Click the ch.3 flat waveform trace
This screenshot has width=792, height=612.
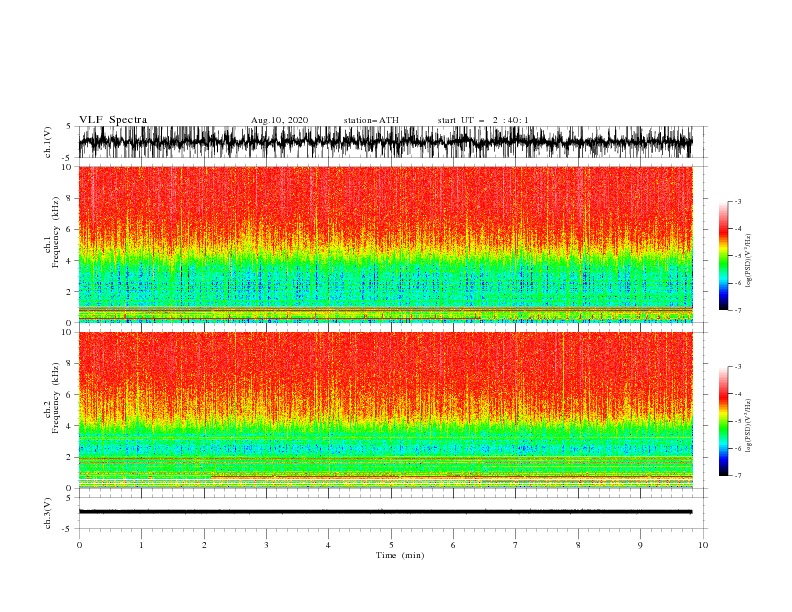tap(385, 512)
